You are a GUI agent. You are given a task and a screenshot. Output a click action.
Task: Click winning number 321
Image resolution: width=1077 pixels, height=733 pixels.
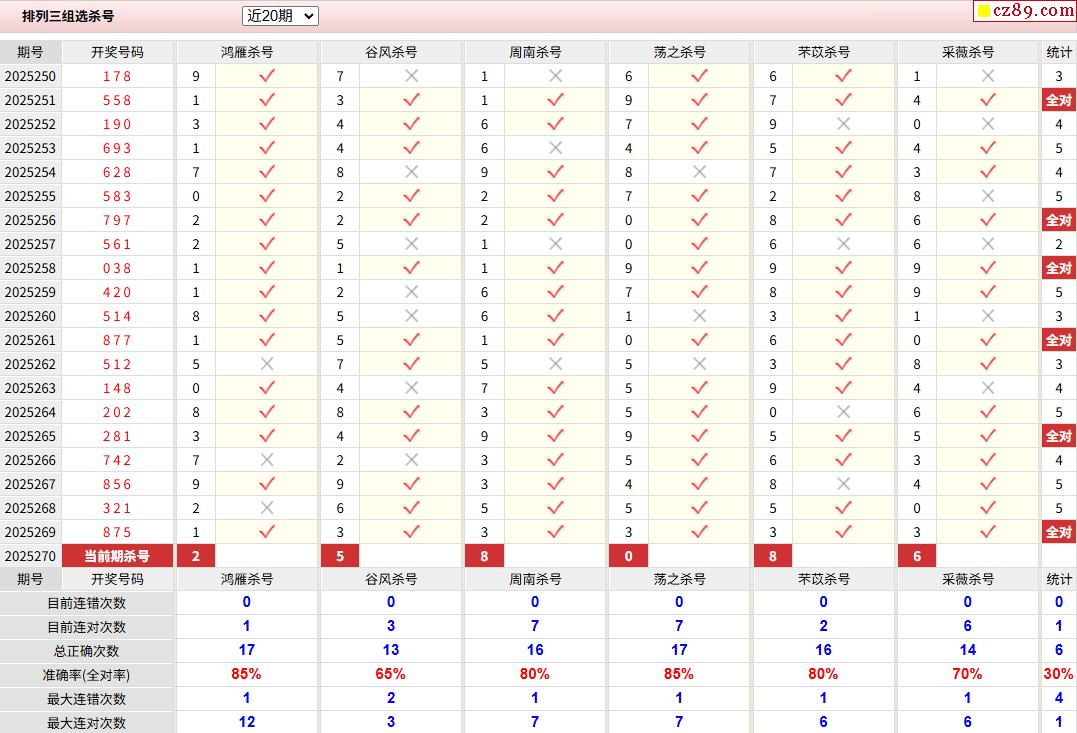click(x=117, y=508)
